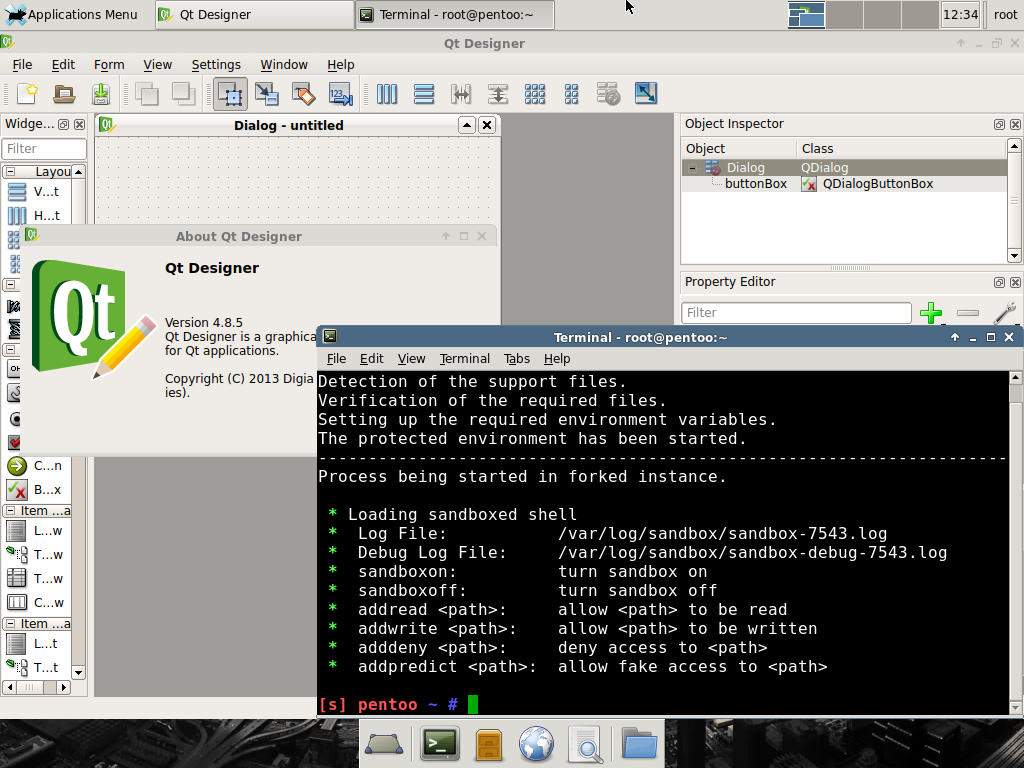
Task: Focus the Property Editor filter field
Action: tap(796, 313)
